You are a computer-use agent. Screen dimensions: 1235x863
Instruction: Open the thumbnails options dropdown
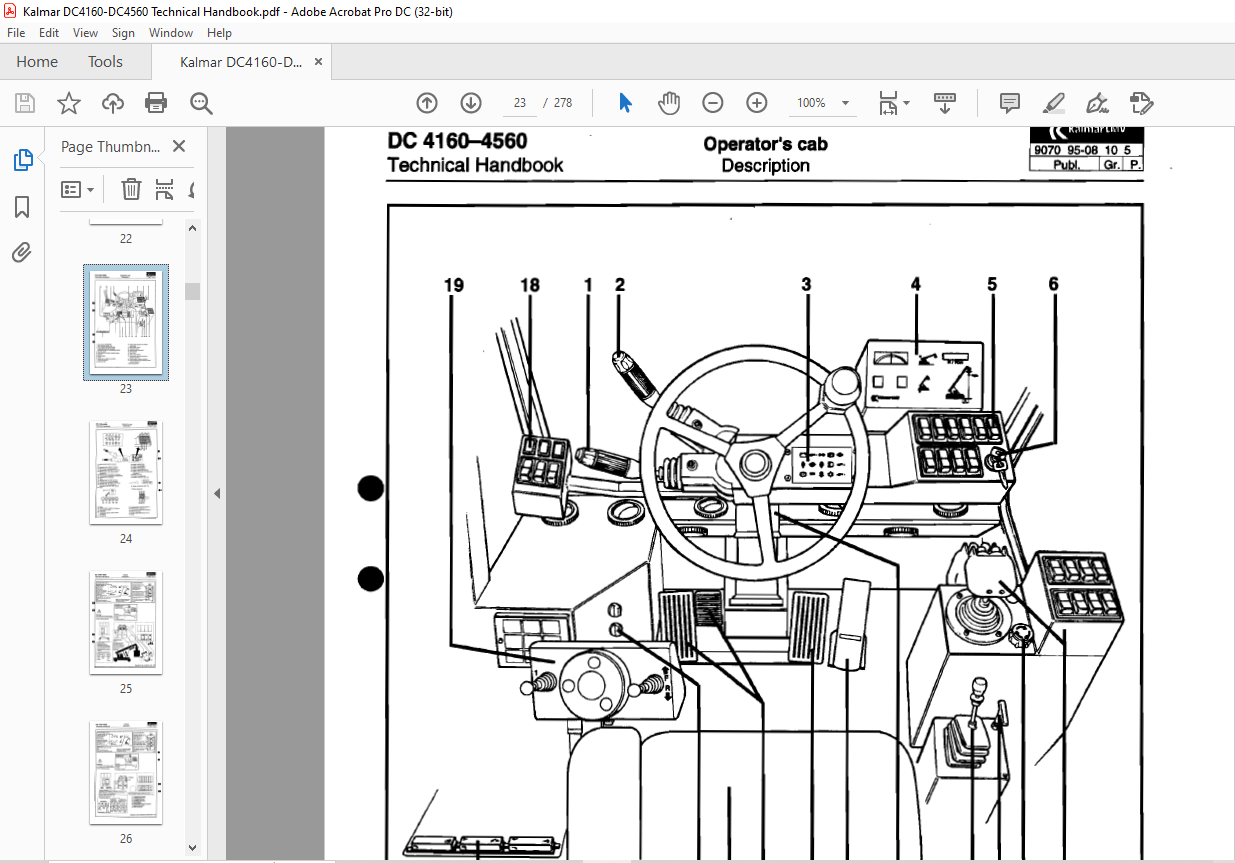[x=78, y=189]
